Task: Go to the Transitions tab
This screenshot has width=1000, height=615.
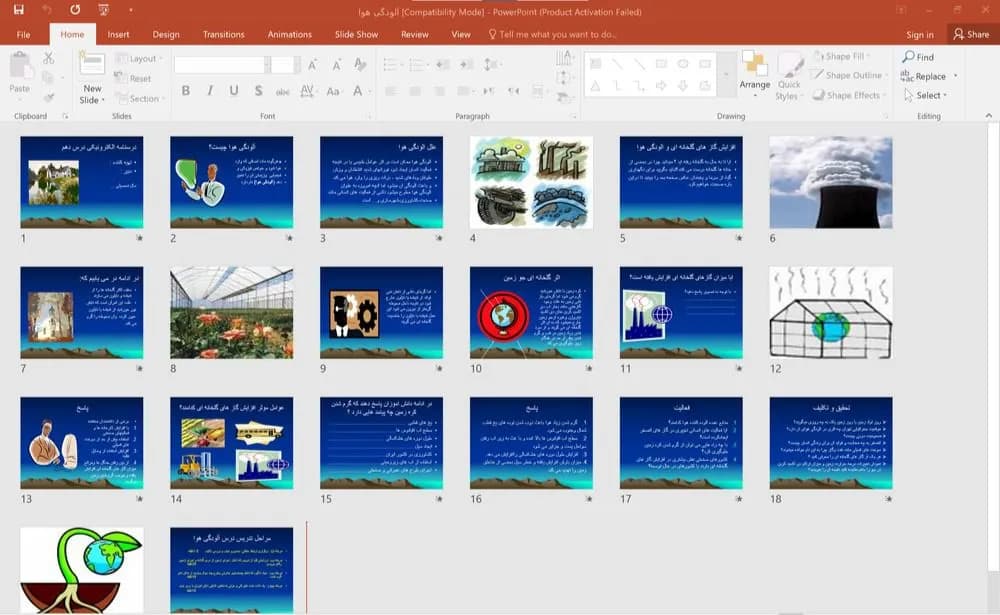Action: [x=223, y=34]
